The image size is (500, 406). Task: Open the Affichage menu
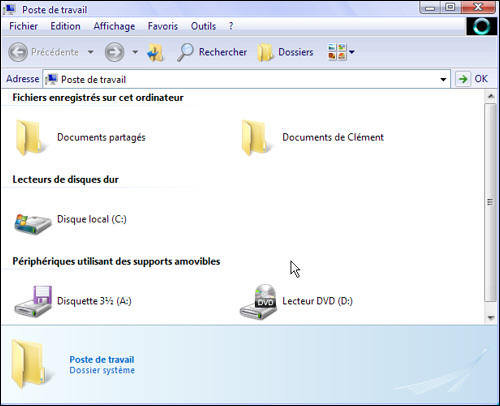click(x=114, y=26)
